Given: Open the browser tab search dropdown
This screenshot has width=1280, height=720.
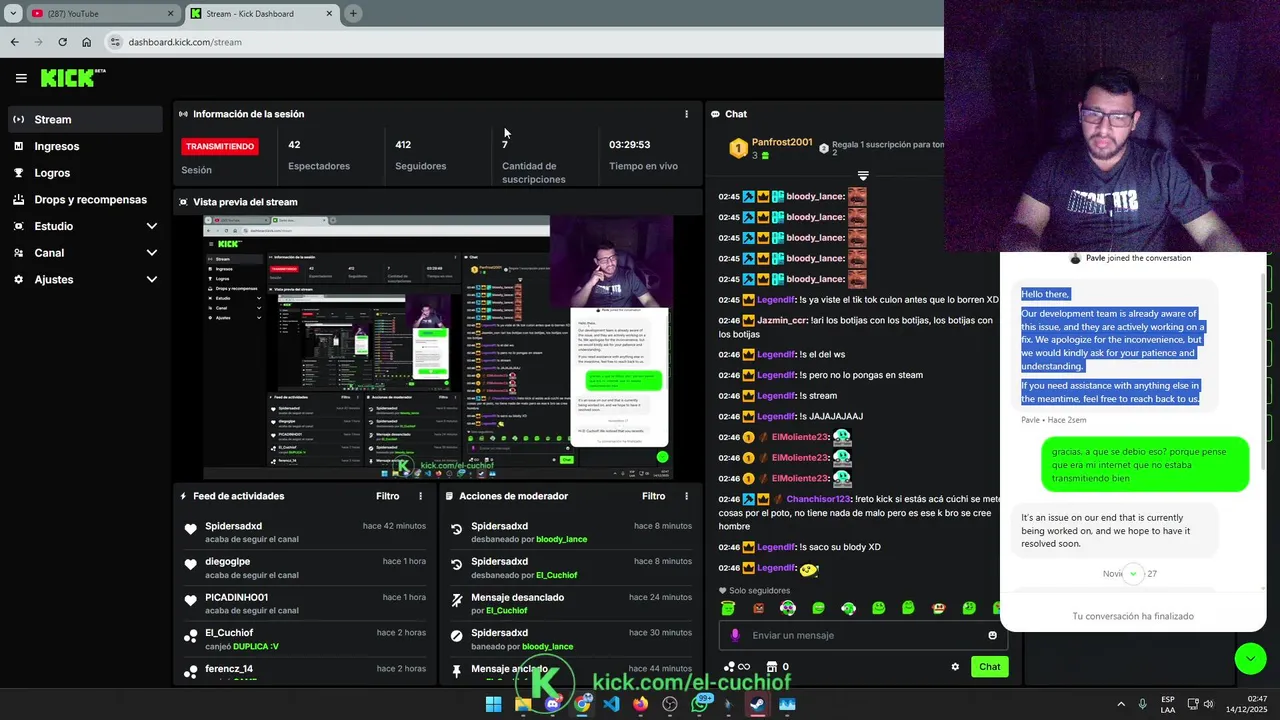Looking at the screenshot, I should (13, 14).
